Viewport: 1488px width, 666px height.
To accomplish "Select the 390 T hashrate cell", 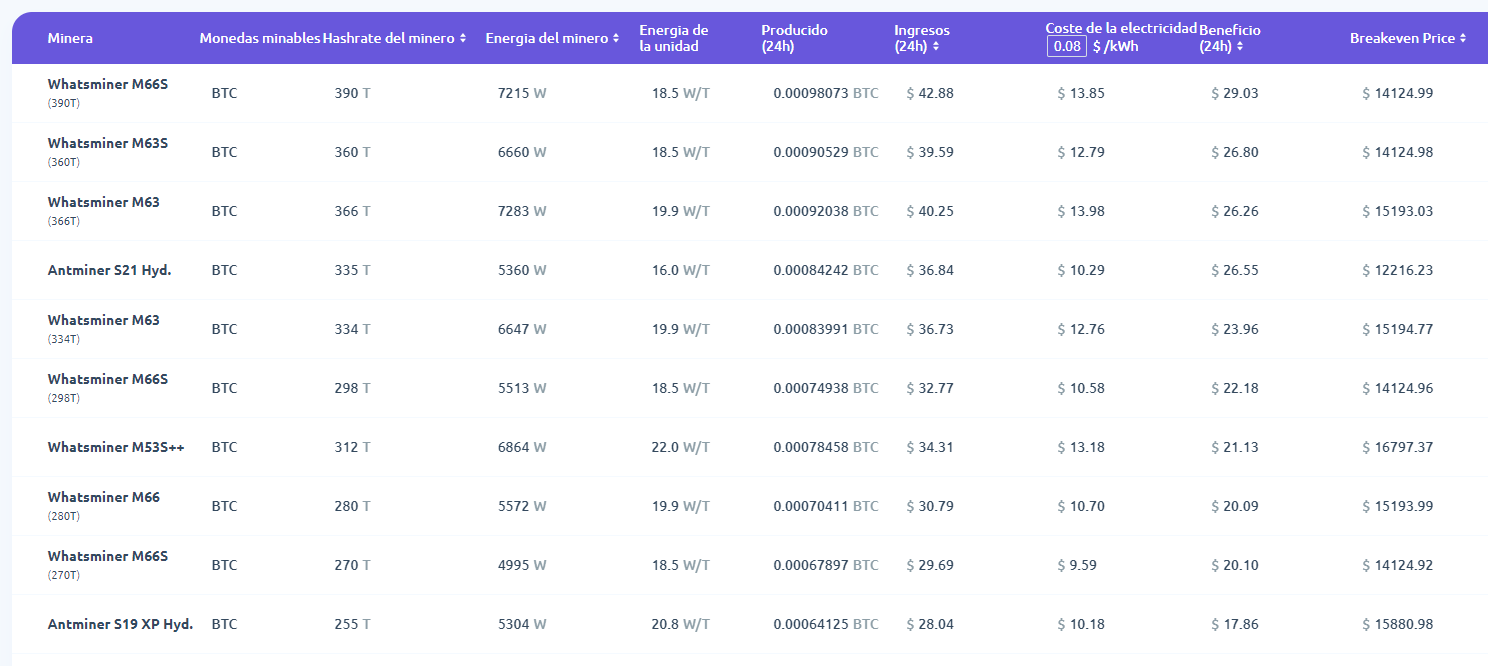I will point(352,93).
